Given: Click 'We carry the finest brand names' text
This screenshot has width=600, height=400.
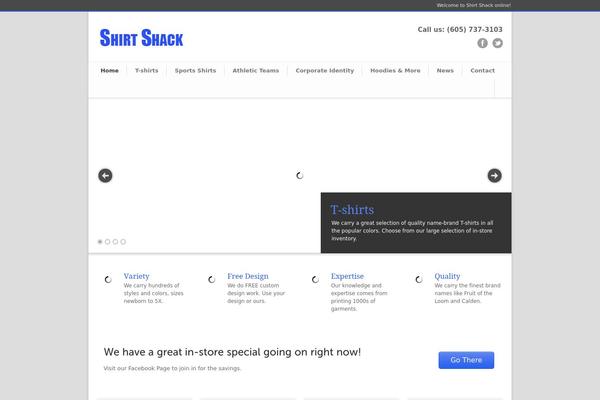Looking at the screenshot, I should (x=467, y=293).
